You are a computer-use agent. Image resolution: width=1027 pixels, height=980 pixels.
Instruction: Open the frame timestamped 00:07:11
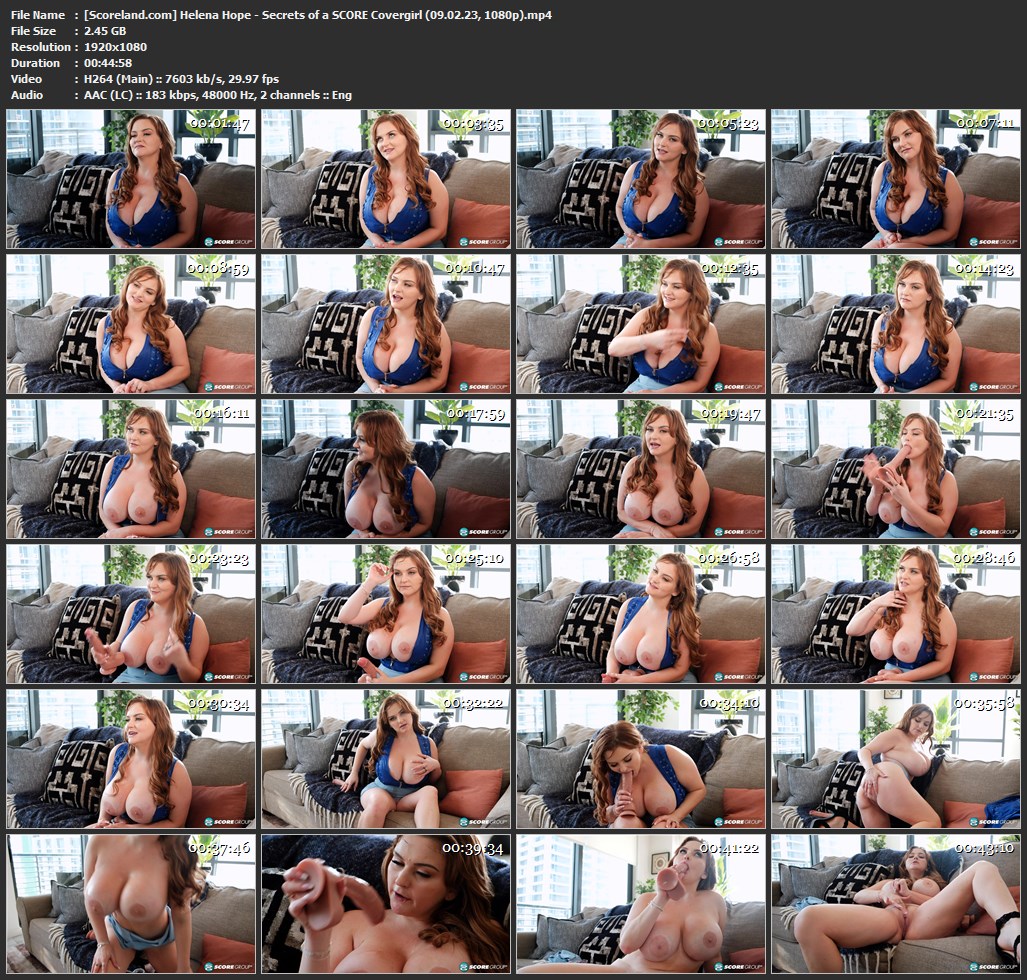896,179
